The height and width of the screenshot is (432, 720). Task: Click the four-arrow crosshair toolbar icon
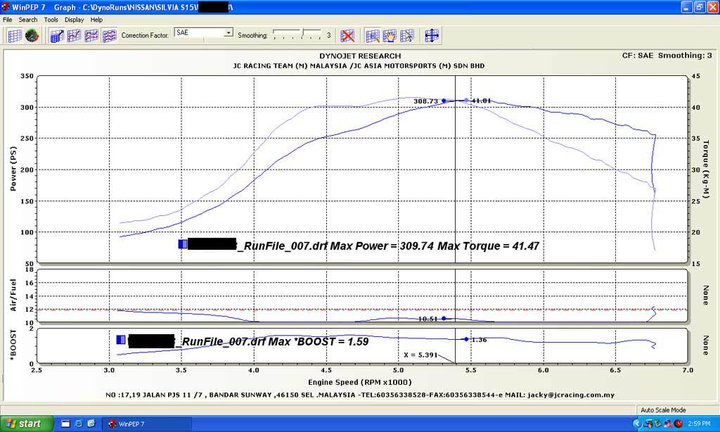pos(430,35)
